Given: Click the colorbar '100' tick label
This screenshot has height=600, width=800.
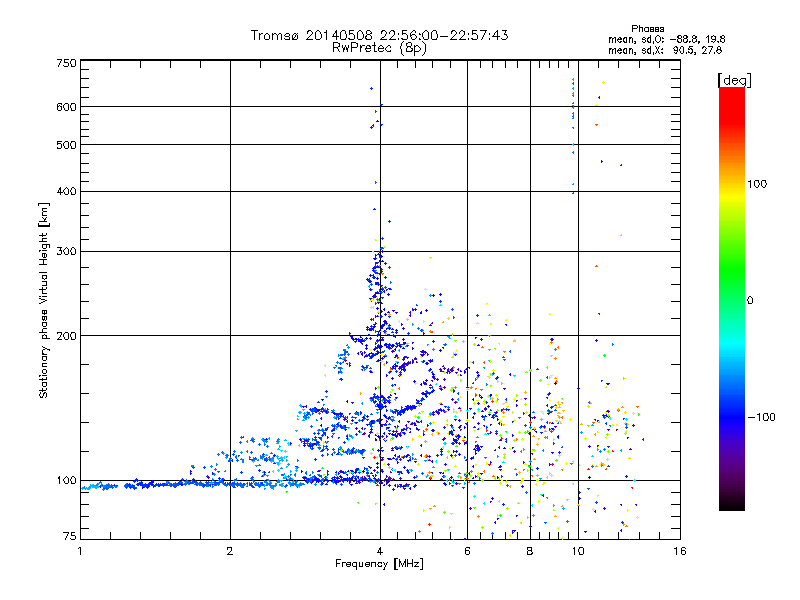Looking at the screenshot, I should click(x=757, y=184).
